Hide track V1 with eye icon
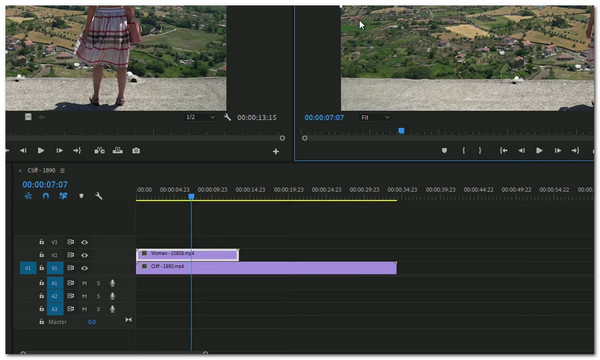 click(x=85, y=268)
